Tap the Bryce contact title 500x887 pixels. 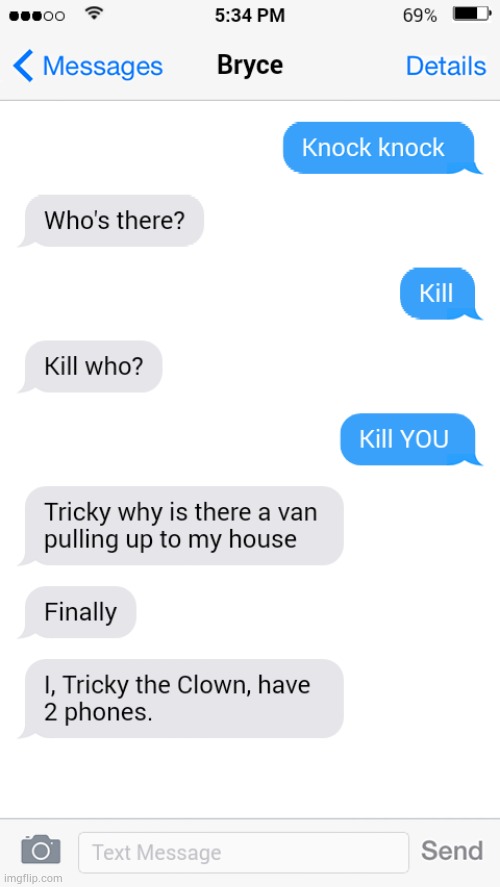(250, 64)
